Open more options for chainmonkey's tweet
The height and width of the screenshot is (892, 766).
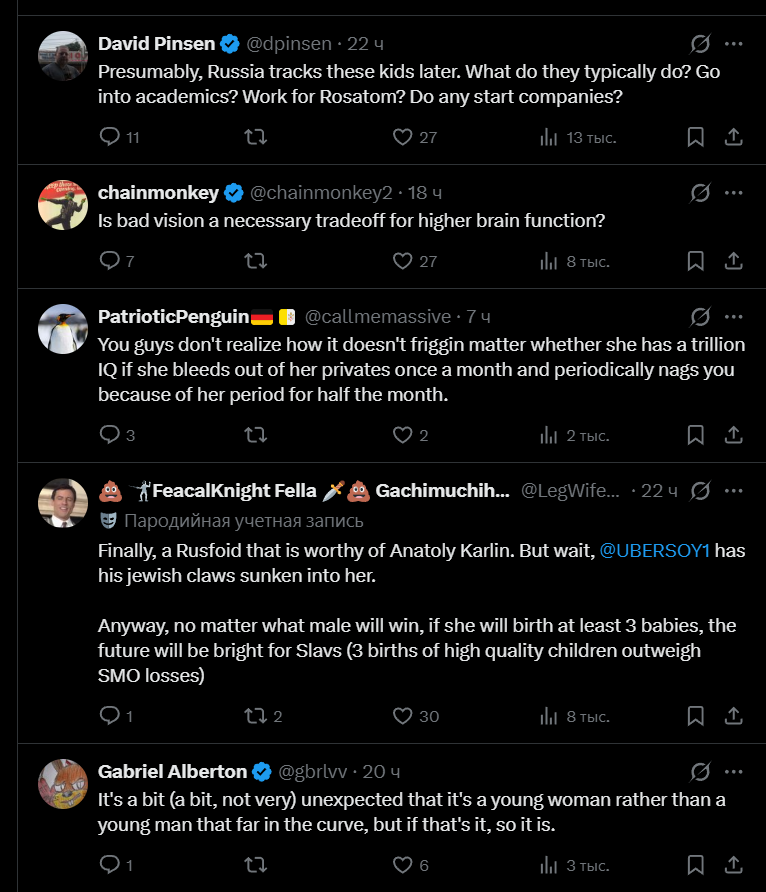734,193
